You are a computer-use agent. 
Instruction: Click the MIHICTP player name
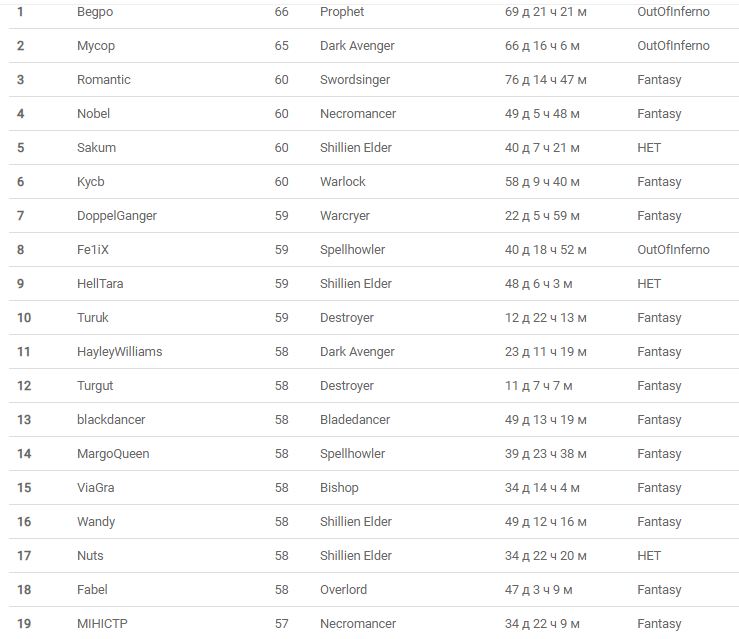[102, 624]
